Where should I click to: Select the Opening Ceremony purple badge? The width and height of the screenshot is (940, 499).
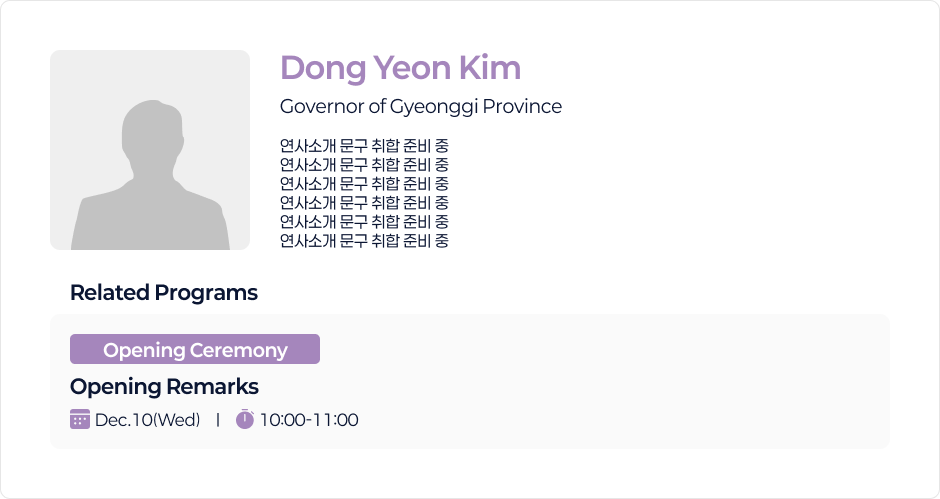click(195, 350)
